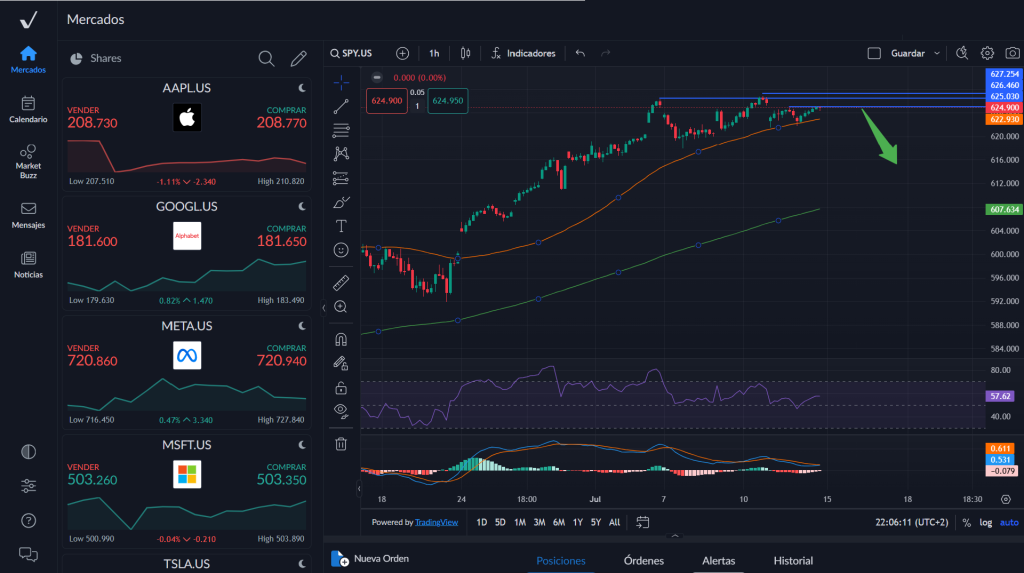Switch to the Alertas tab
Viewport: 1024px width, 573px height.
point(718,561)
